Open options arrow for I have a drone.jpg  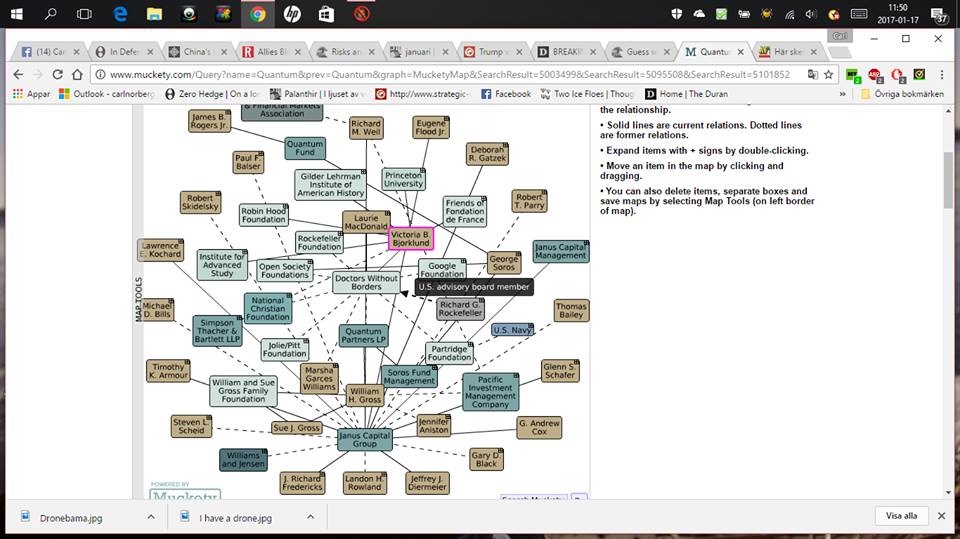[x=310, y=517]
